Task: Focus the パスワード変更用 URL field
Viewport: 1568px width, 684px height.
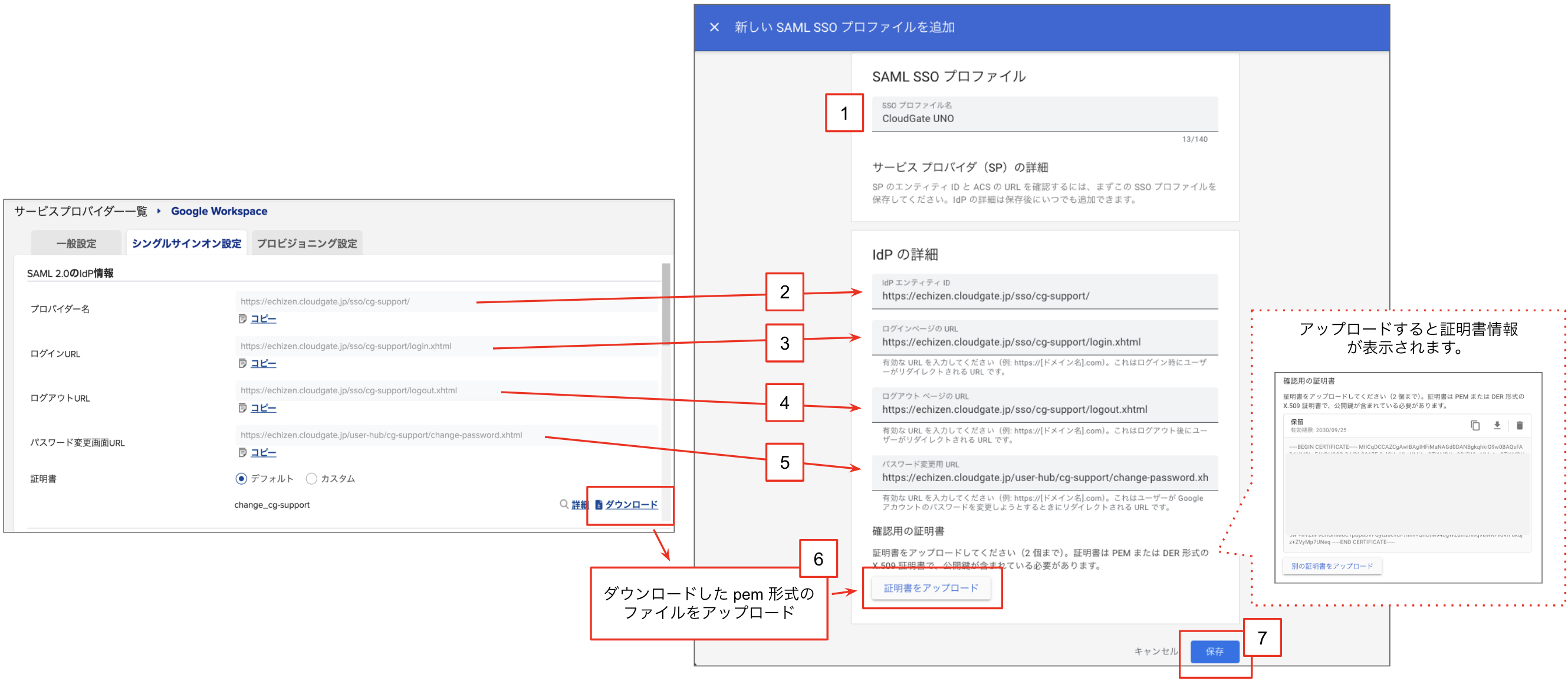Action: coord(1044,473)
